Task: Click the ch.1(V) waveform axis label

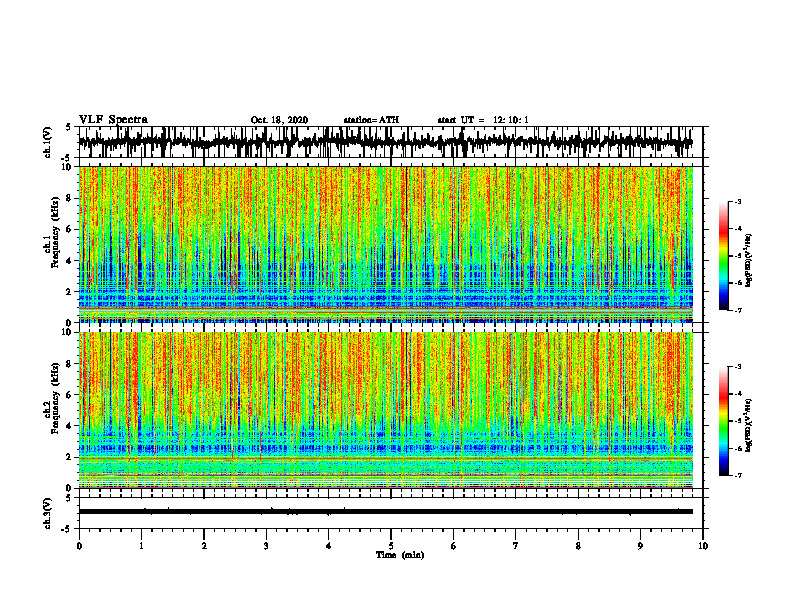Action: tap(48, 142)
